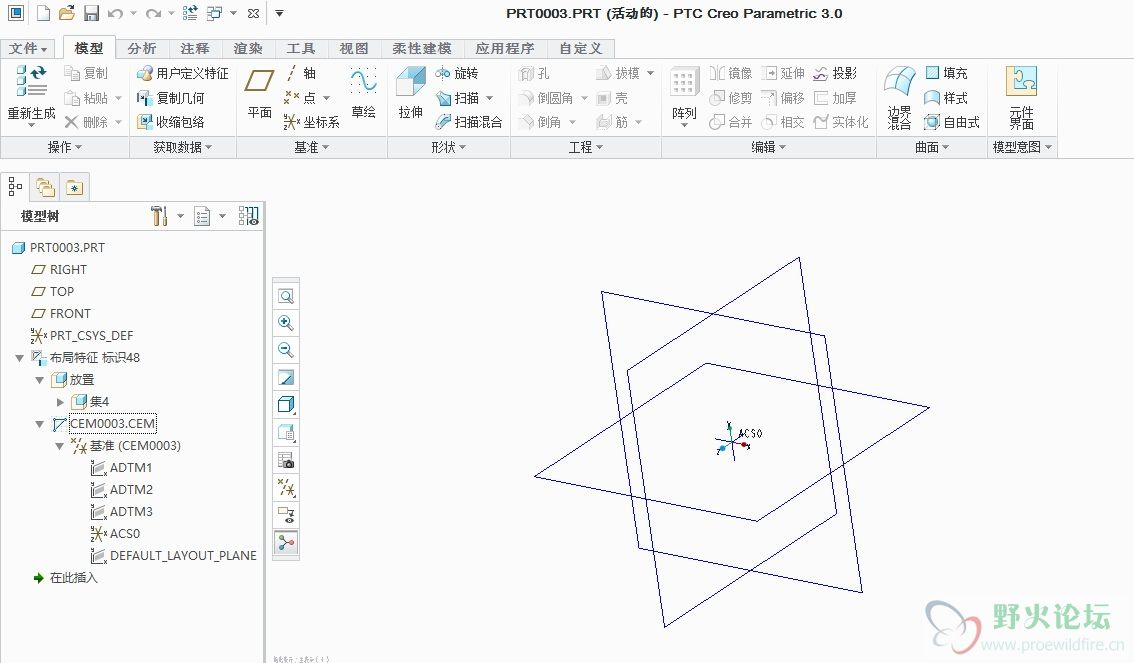
Task: Collapse the 放置 tree node
Action: pyautogui.click(x=40, y=380)
